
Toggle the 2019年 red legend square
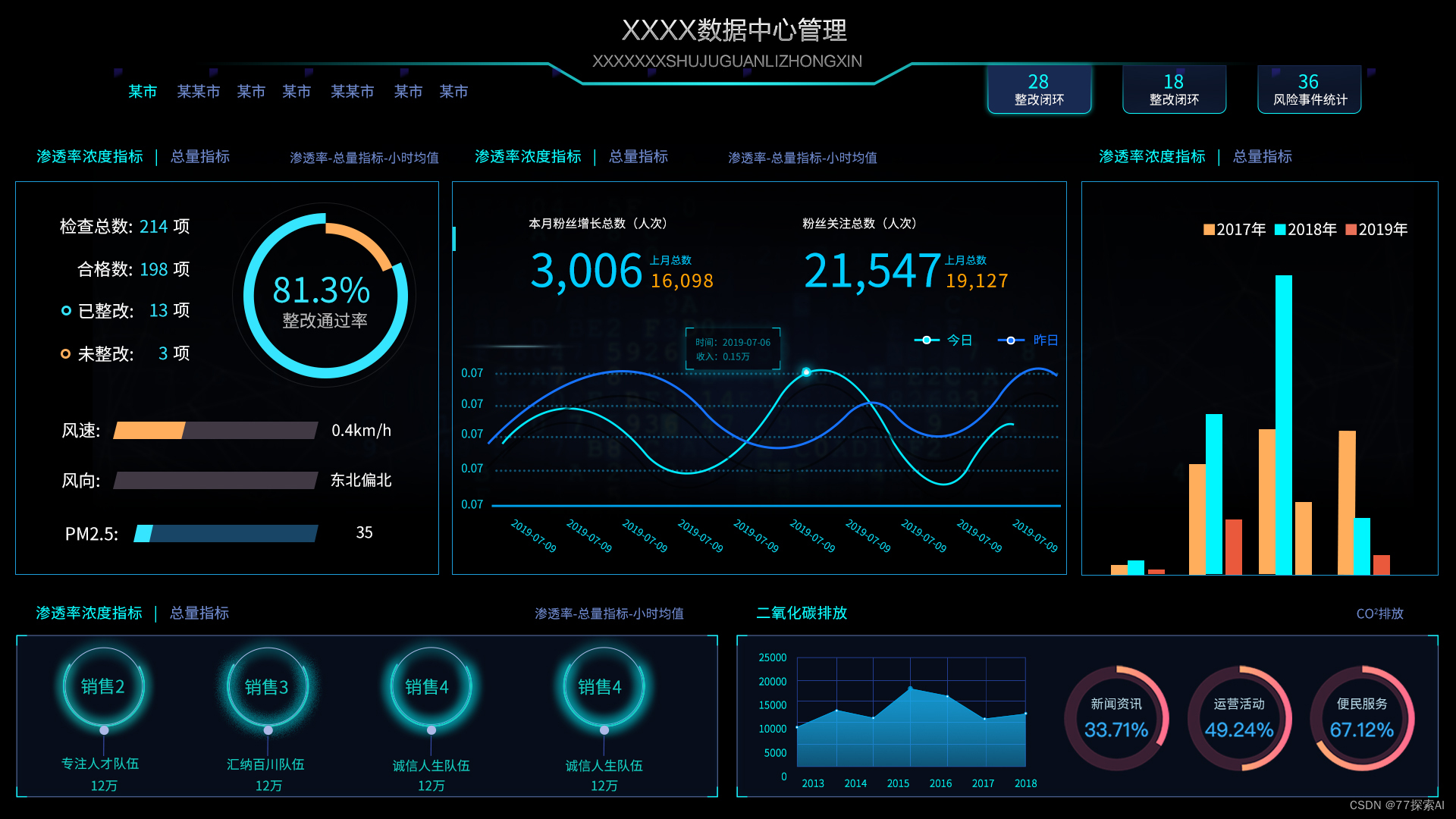(x=1351, y=229)
